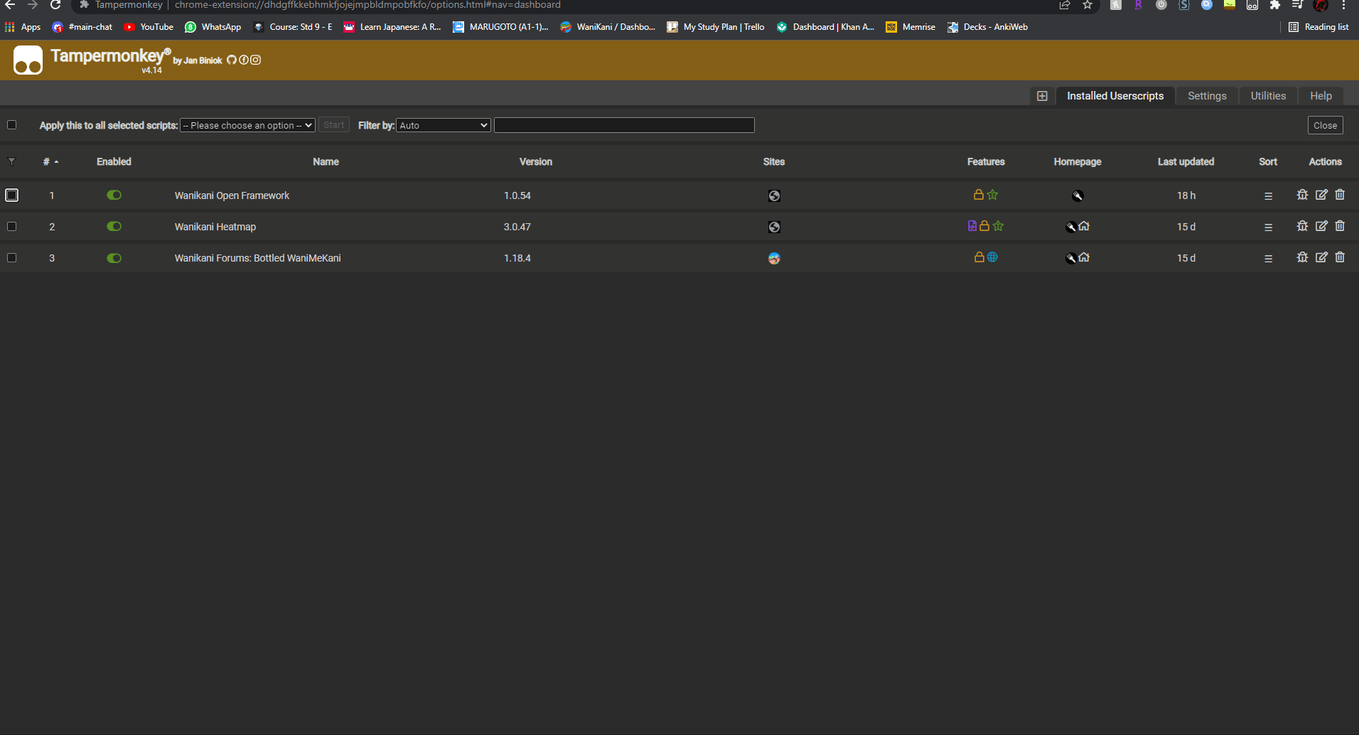The width and height of the screenshot is (1359, 735).
Task: Click the sites icon for Bottled WaniMeKani
Action: pos(774,258)
